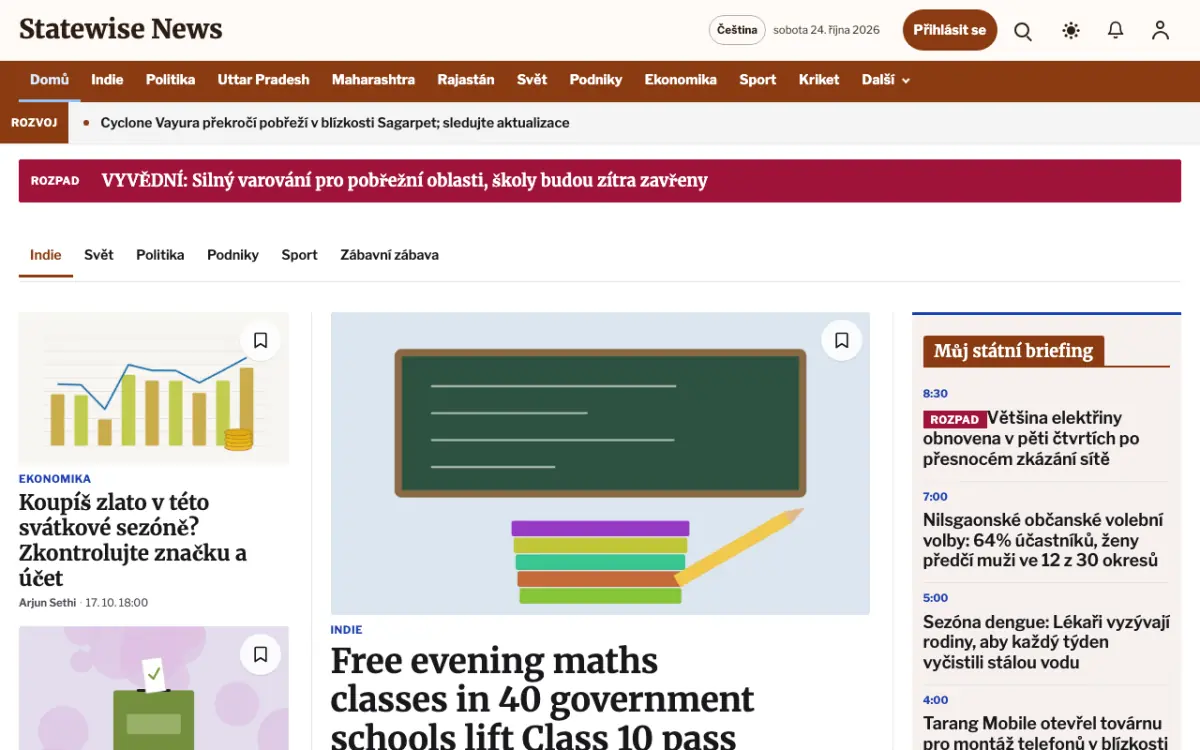The image size is (1200, 750).
Task: Bookmark the gold buying article
Action: (x=260, y=341)
